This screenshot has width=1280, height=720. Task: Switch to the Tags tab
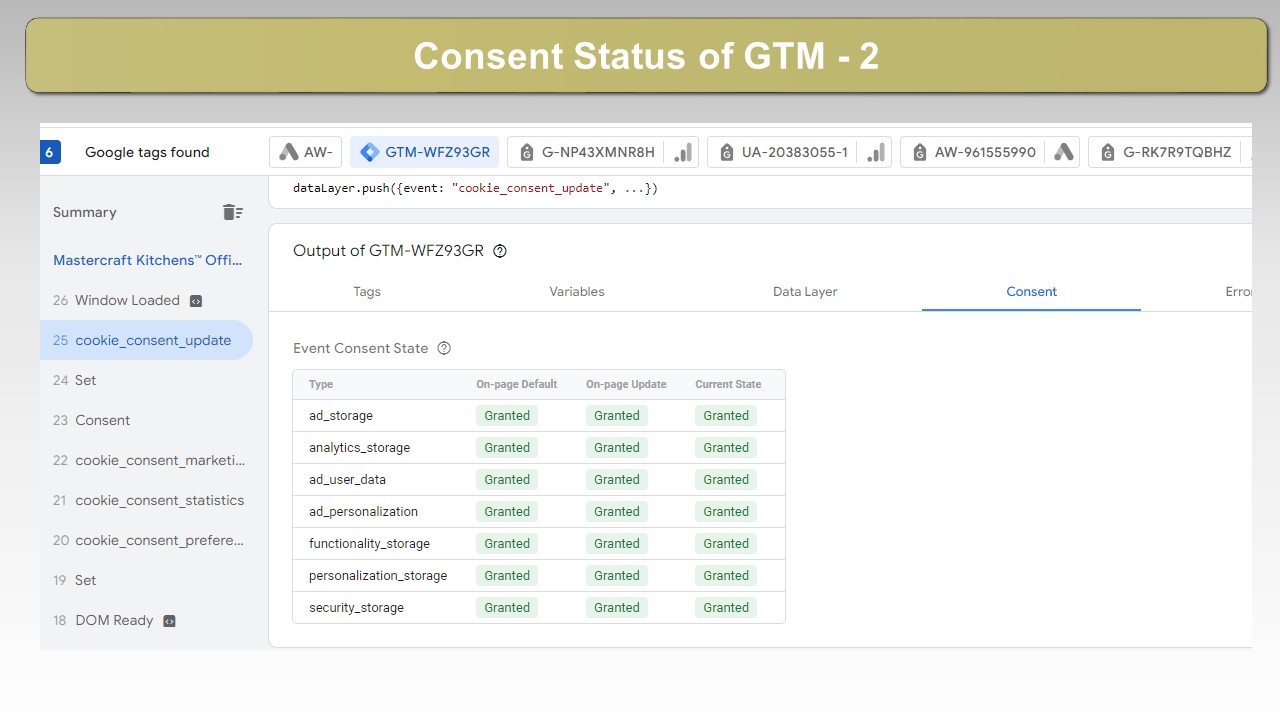367,292
